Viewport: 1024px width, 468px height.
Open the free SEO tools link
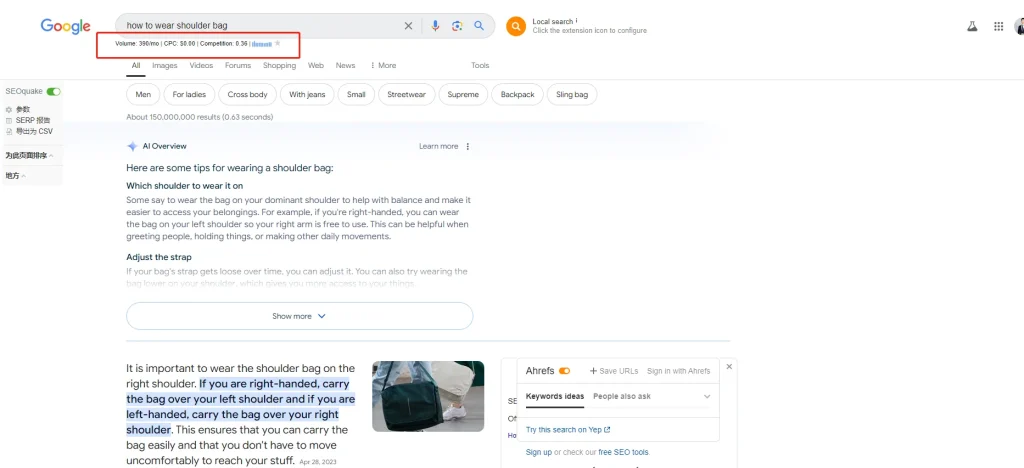[x=623, y=452]
